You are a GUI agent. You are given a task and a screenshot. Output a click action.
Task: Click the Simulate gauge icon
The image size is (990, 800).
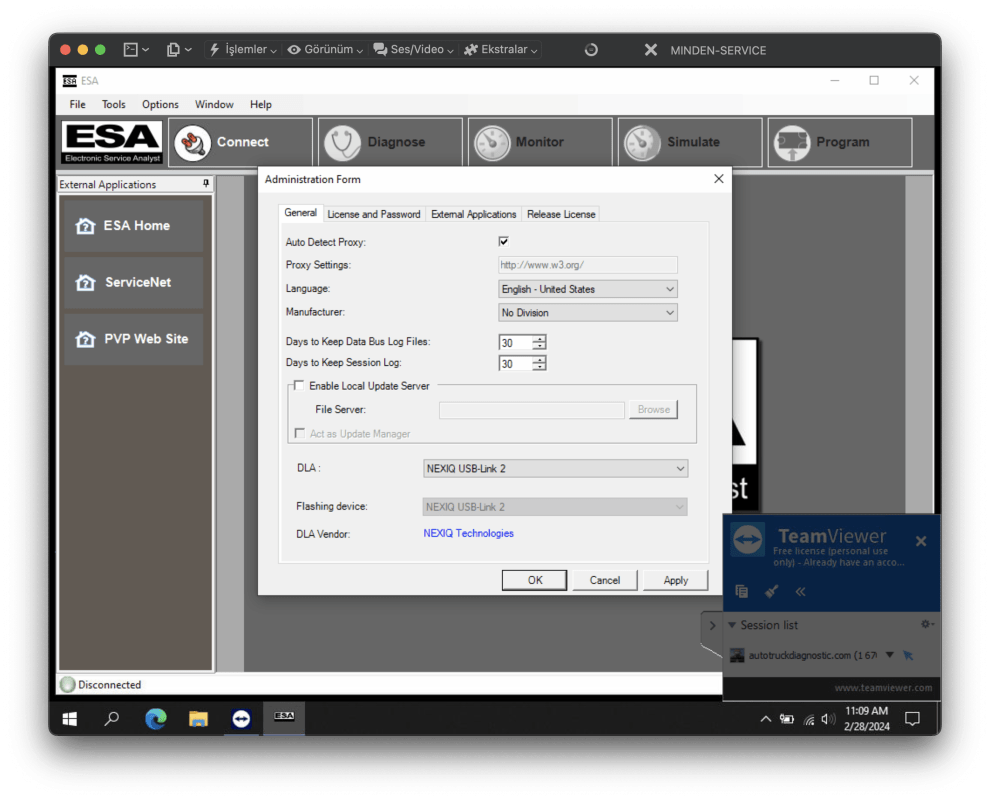tap(642, 143)
